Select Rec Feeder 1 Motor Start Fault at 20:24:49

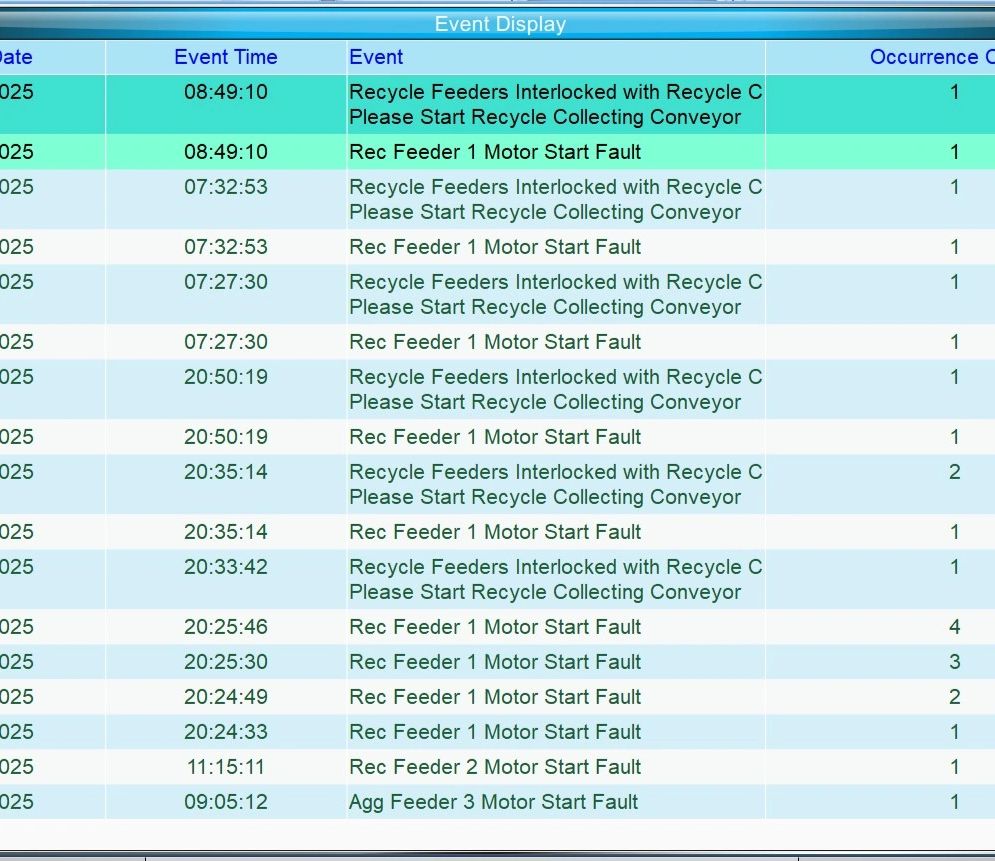(x=495, y=697)
